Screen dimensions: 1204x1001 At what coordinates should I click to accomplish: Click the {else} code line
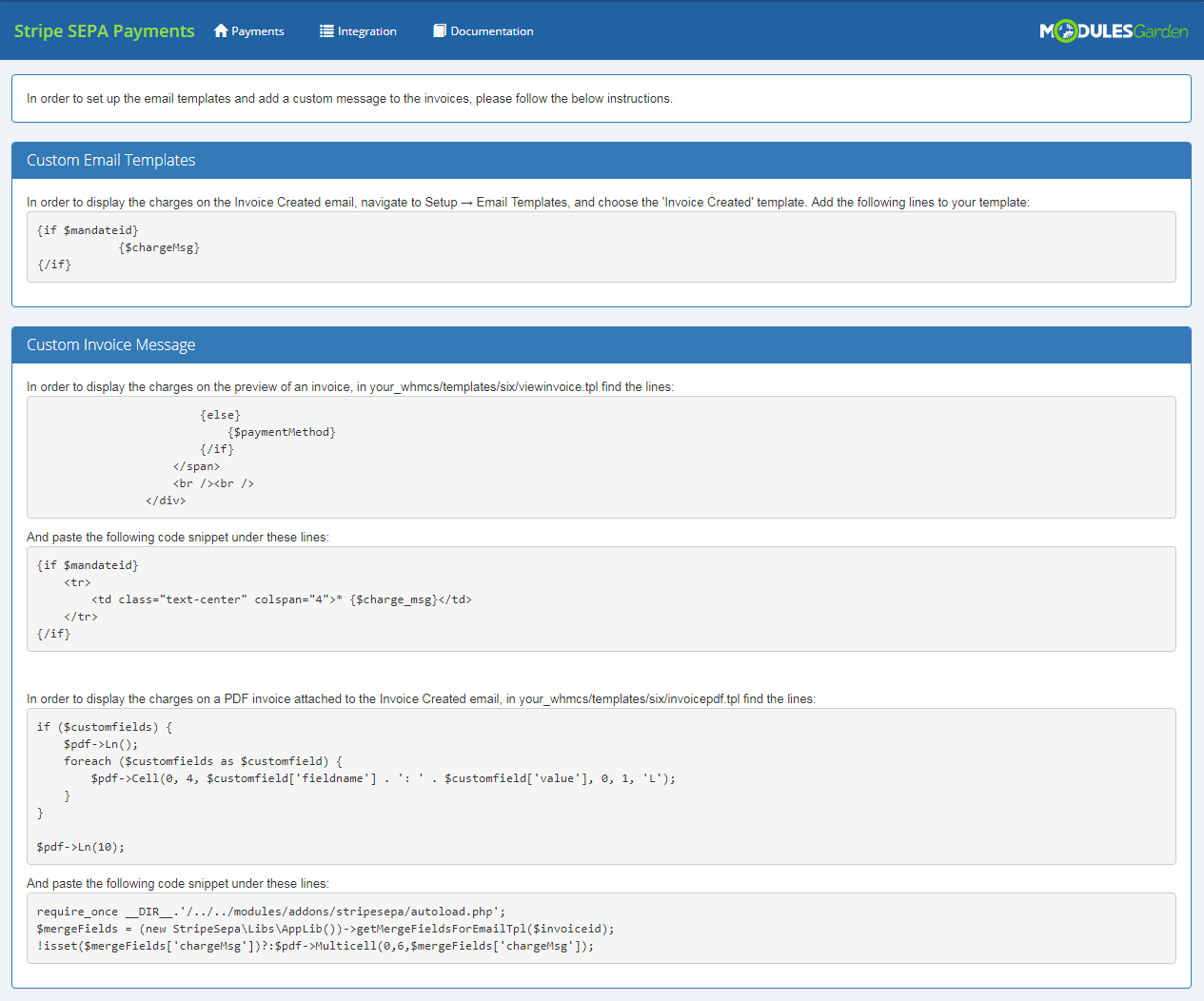pyautogui.click(x=220, y=415)
